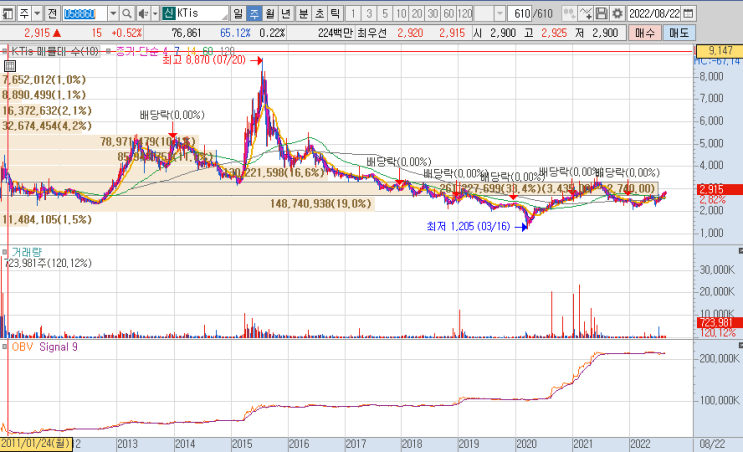
Task: Select interval 60 button
Action: (x=449, y=13)
